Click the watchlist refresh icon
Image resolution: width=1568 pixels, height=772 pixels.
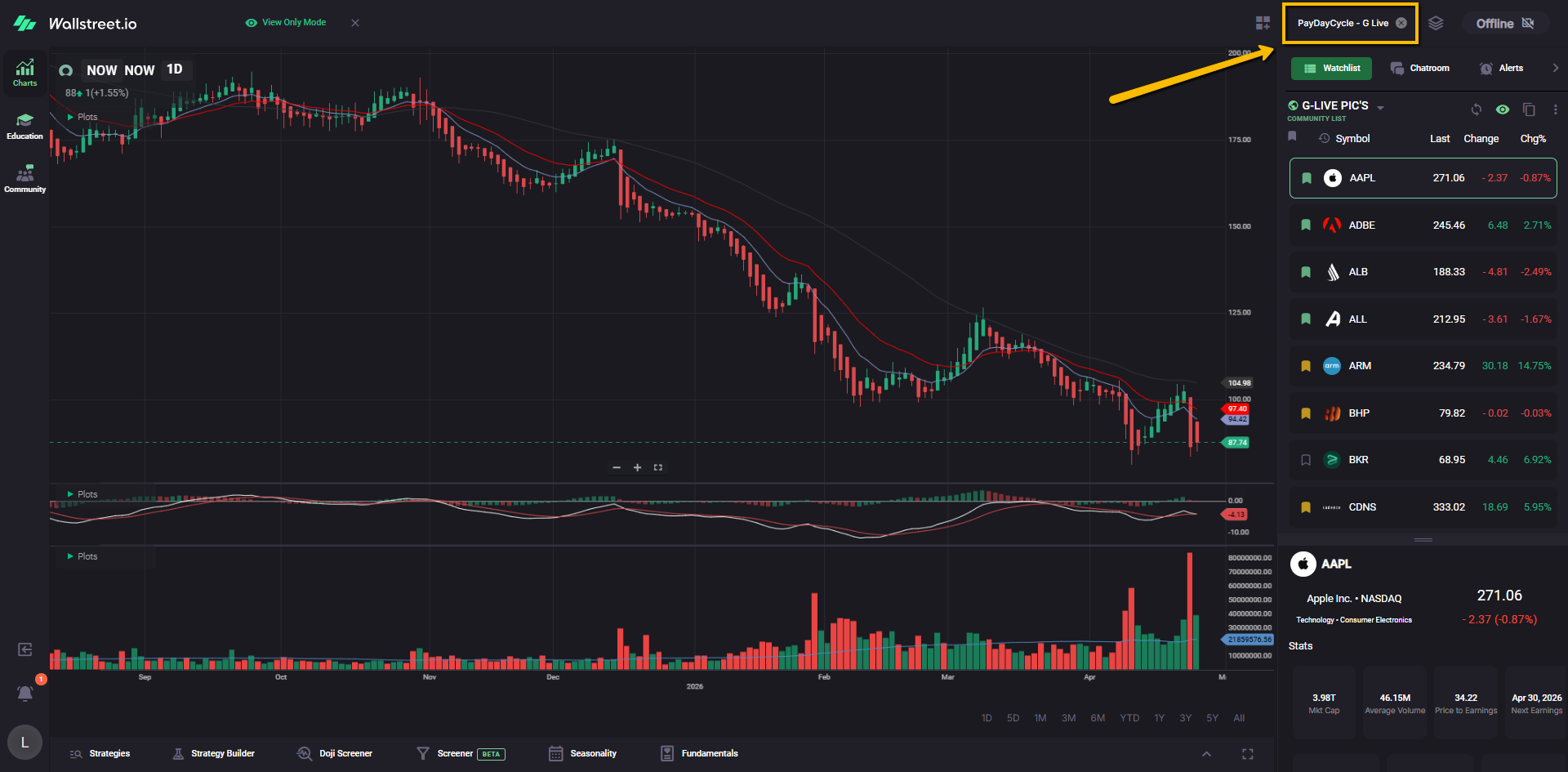1477,109
